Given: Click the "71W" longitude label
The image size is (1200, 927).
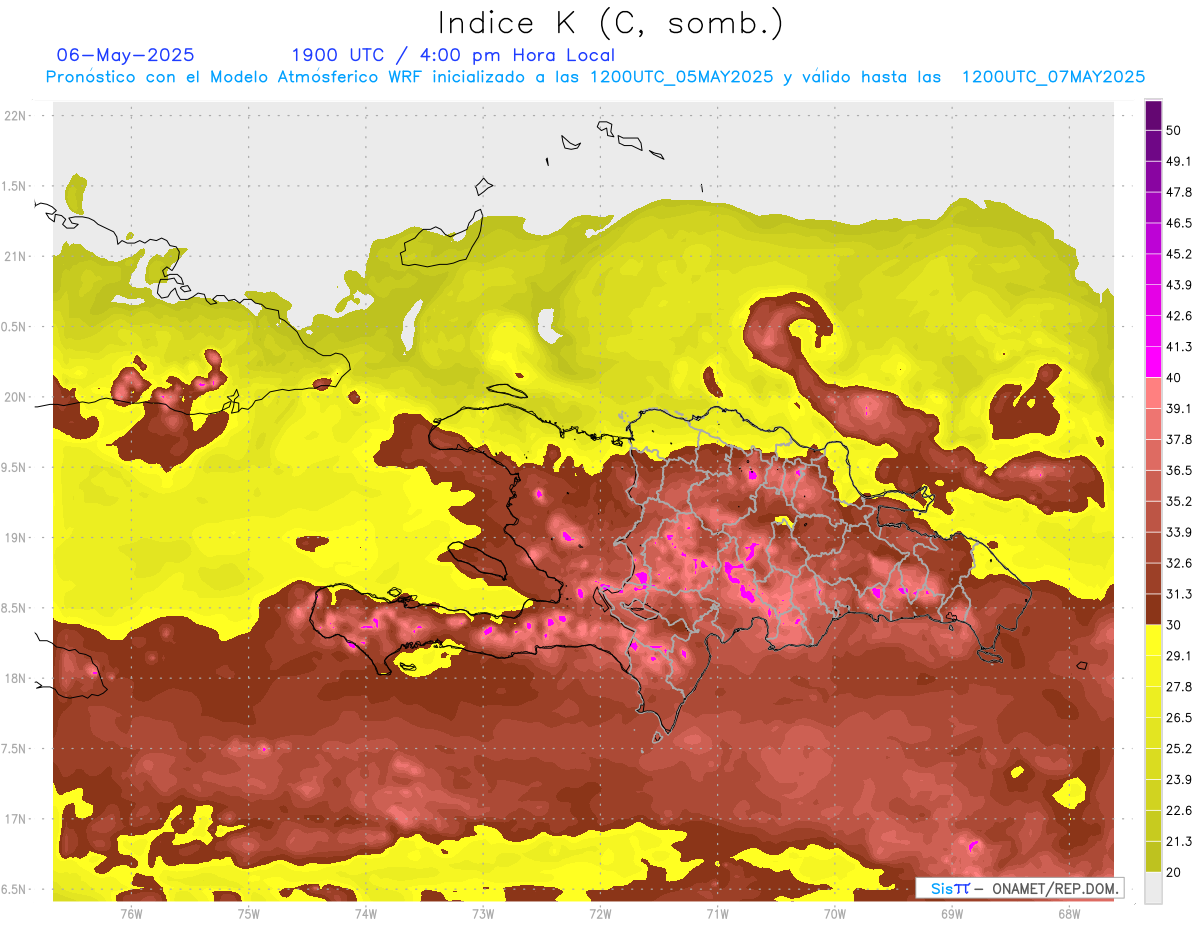Looking at the screenshot, I should tap(718, 913).
